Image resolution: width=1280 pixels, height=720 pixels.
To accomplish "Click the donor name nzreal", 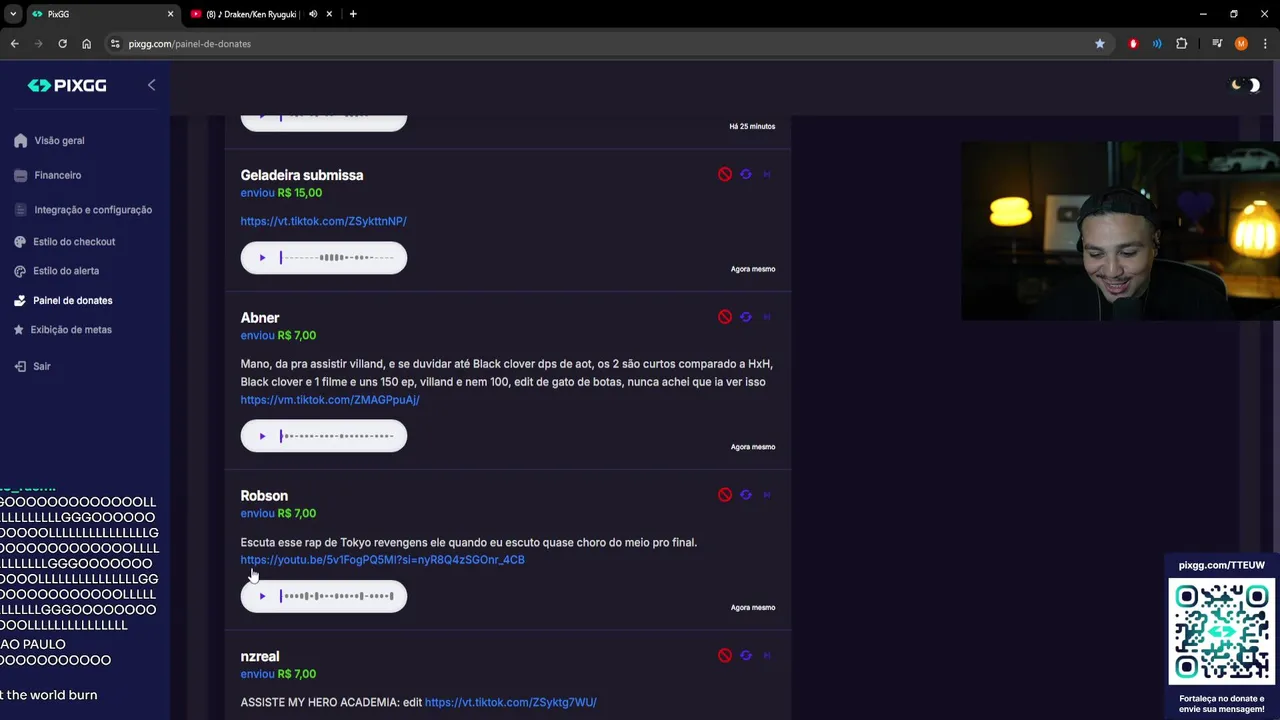I will click(x=260, y=657).
